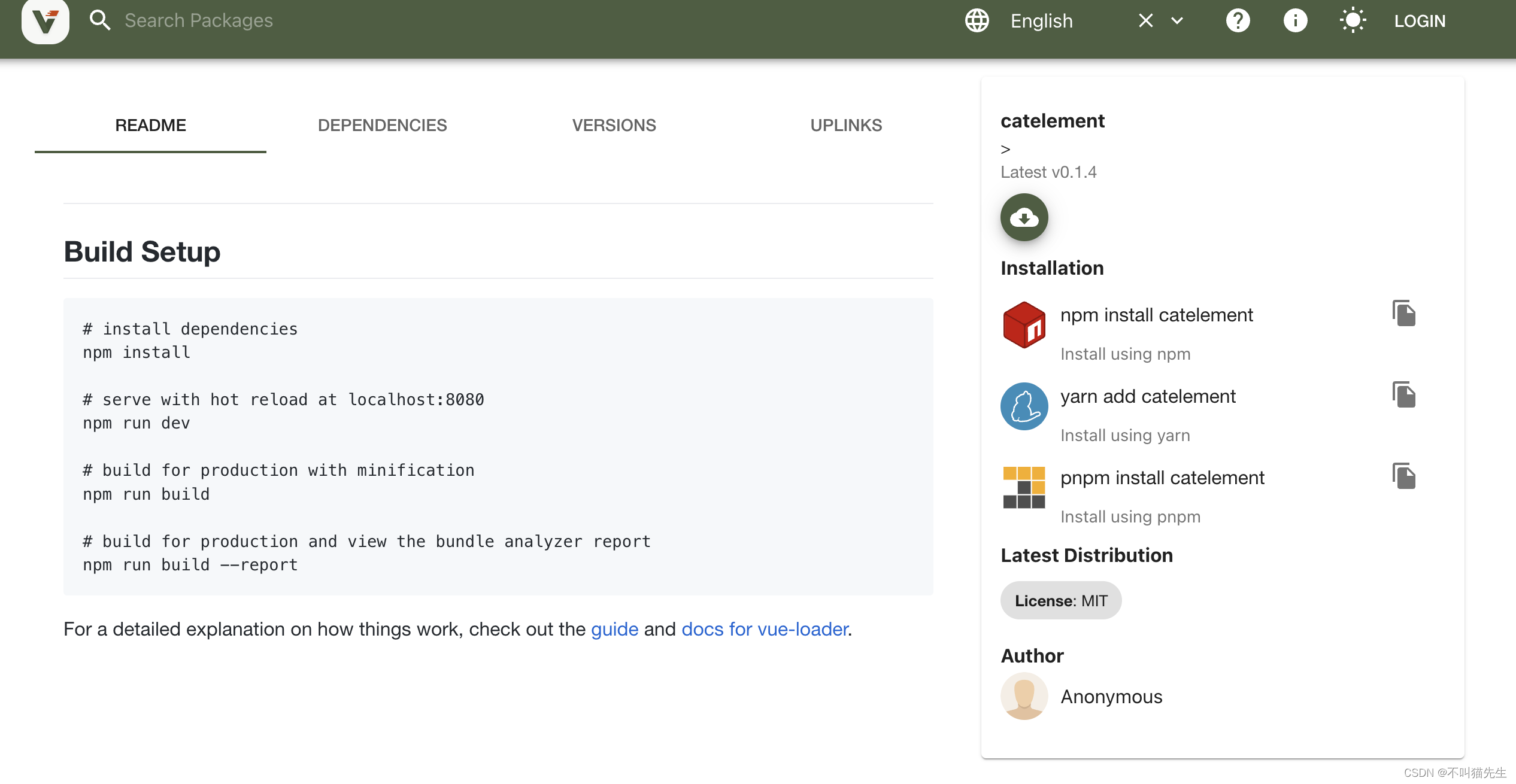
Task: Clear the English language selection
Action: click(1146, 21)
